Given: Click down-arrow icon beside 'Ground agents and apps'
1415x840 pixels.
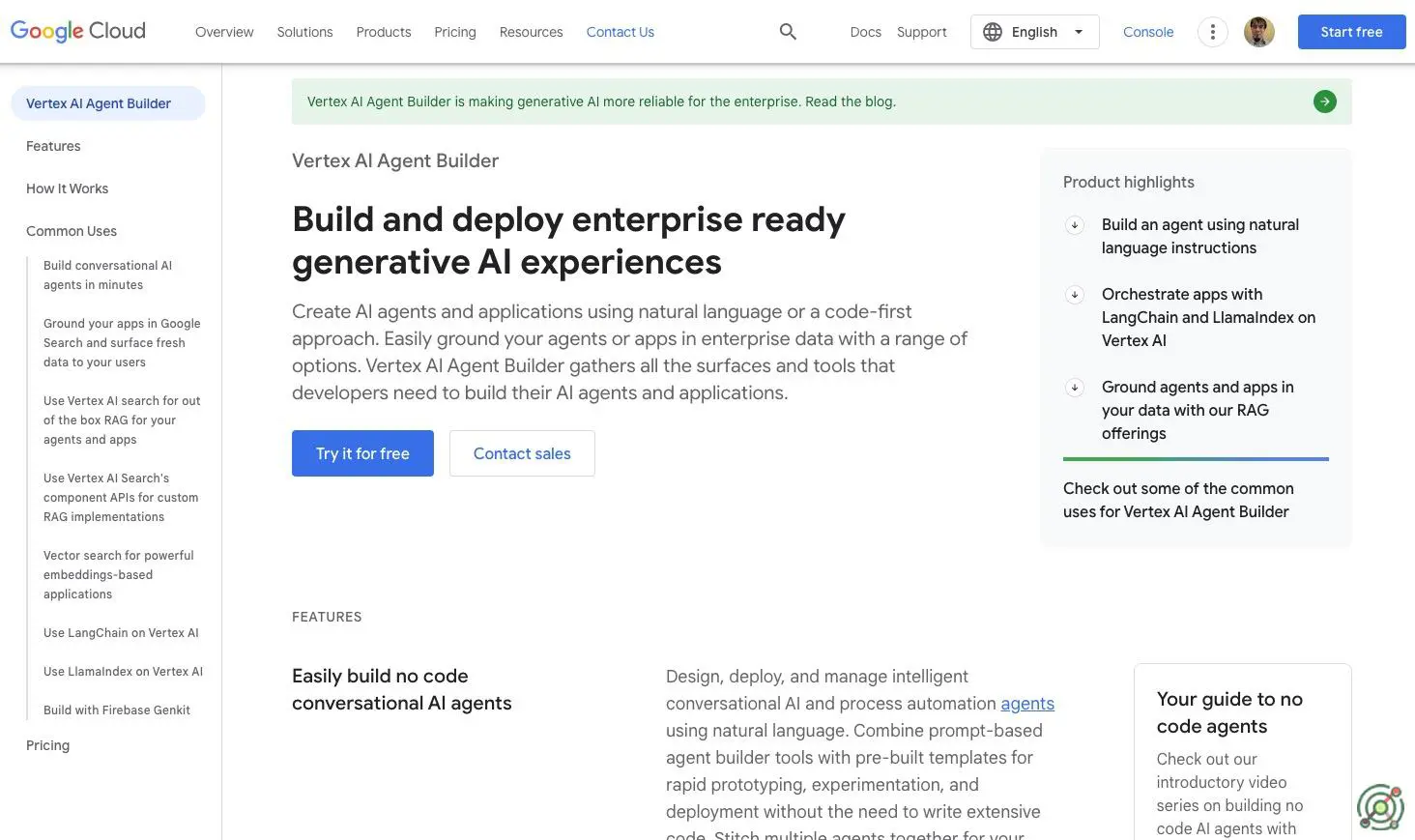Looking at the screenshot, I should pos(1074,388).
